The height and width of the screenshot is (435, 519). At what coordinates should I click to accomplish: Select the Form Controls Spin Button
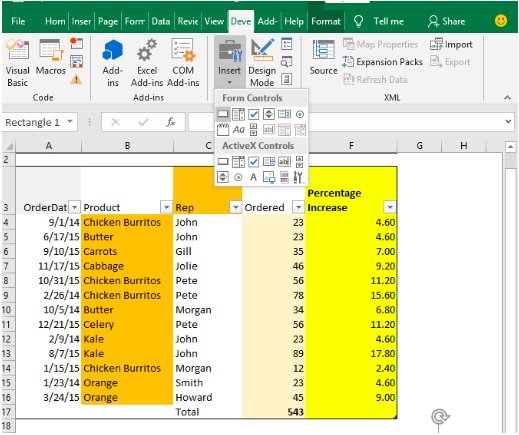click(x=269, y=114)
